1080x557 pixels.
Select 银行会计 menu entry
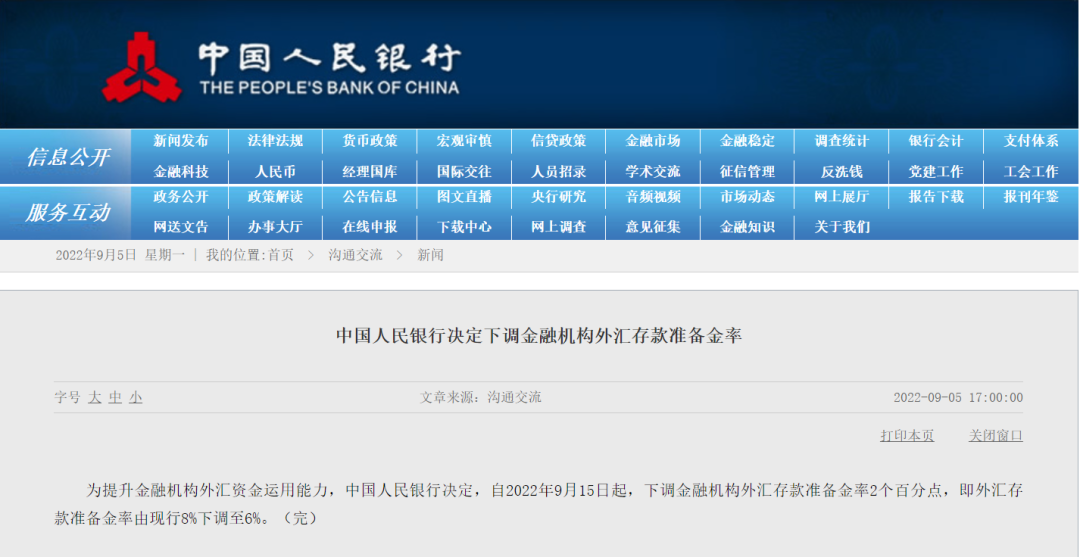tap(936, 141)
